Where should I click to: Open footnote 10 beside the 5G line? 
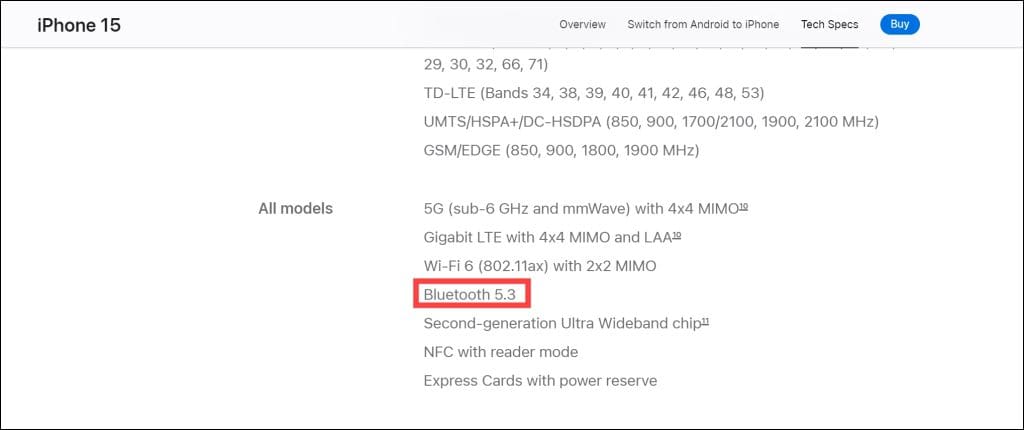tap(744, 207)
